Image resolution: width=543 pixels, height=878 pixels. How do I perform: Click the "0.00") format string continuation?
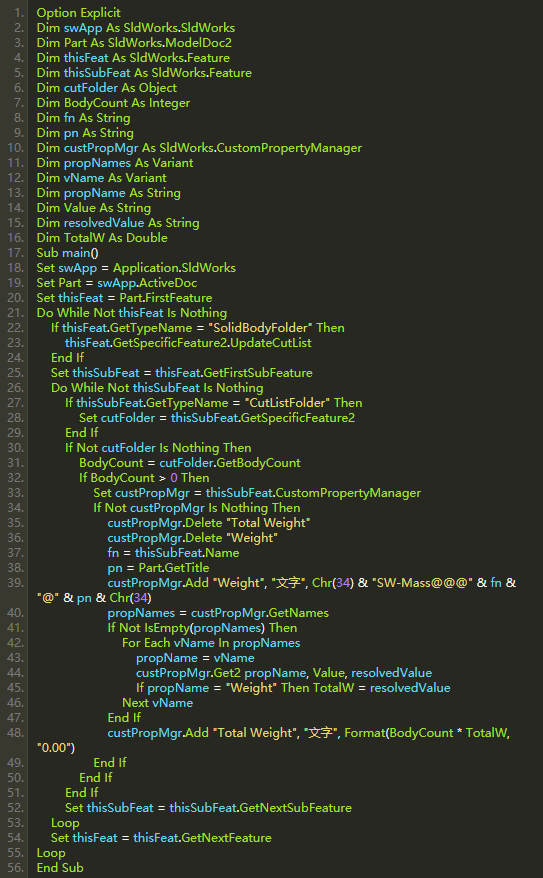[55, 748]
